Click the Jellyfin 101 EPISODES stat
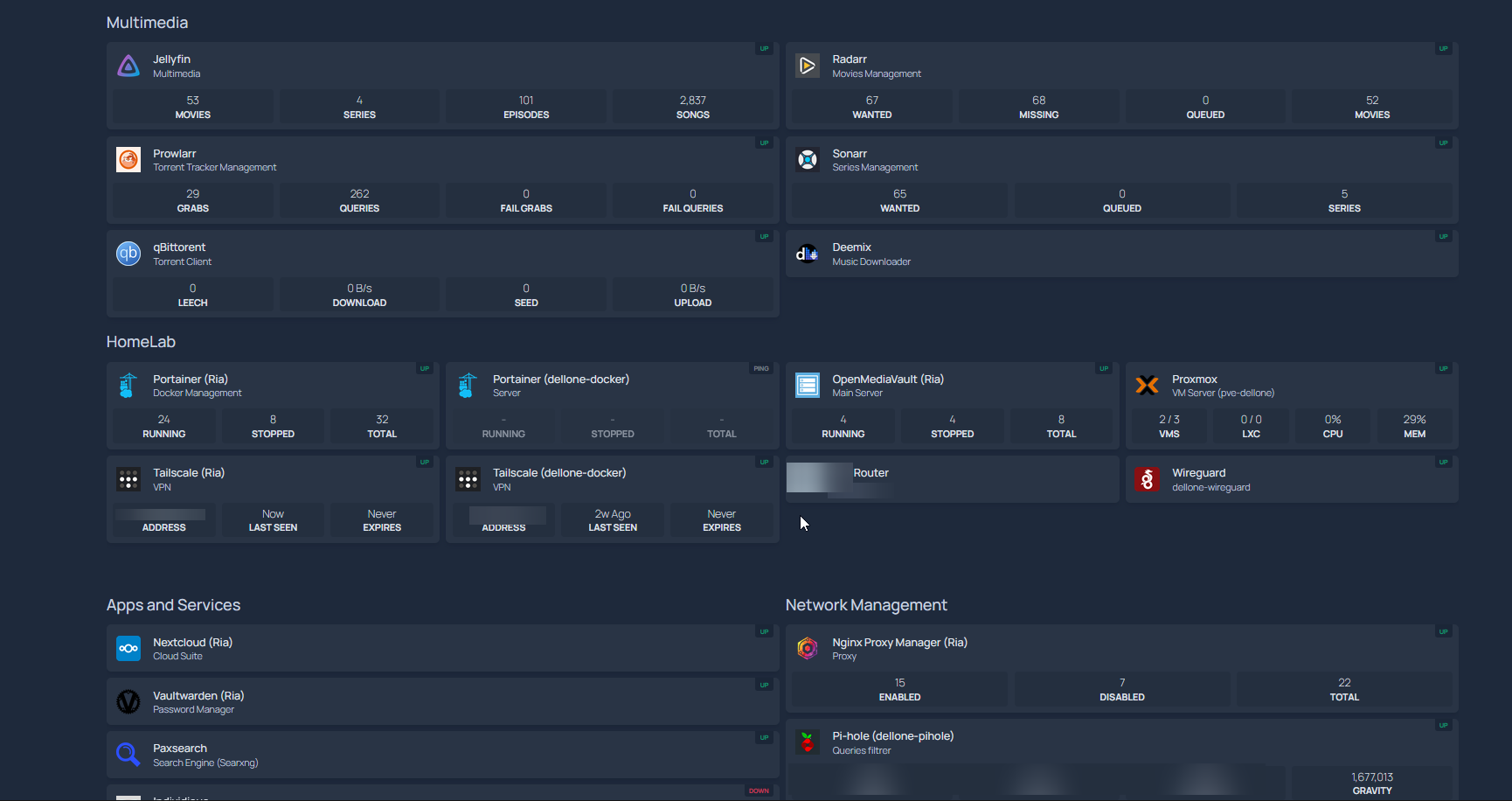The image size is (1512, 801). (x=526, y=107)
